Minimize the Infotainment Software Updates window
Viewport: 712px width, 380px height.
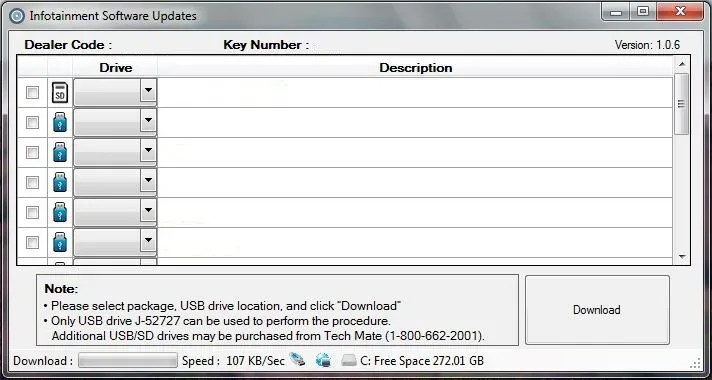616,12
